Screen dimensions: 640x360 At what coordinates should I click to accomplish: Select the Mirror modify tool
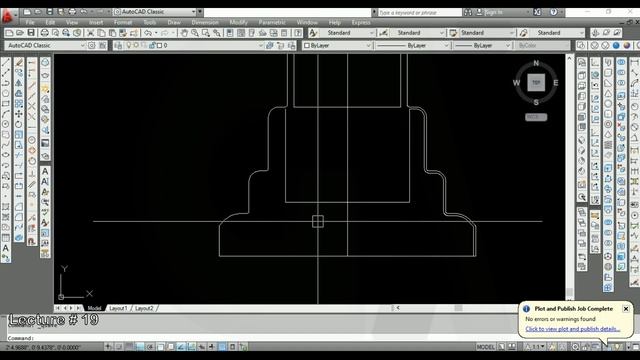(x=19, y=83)
